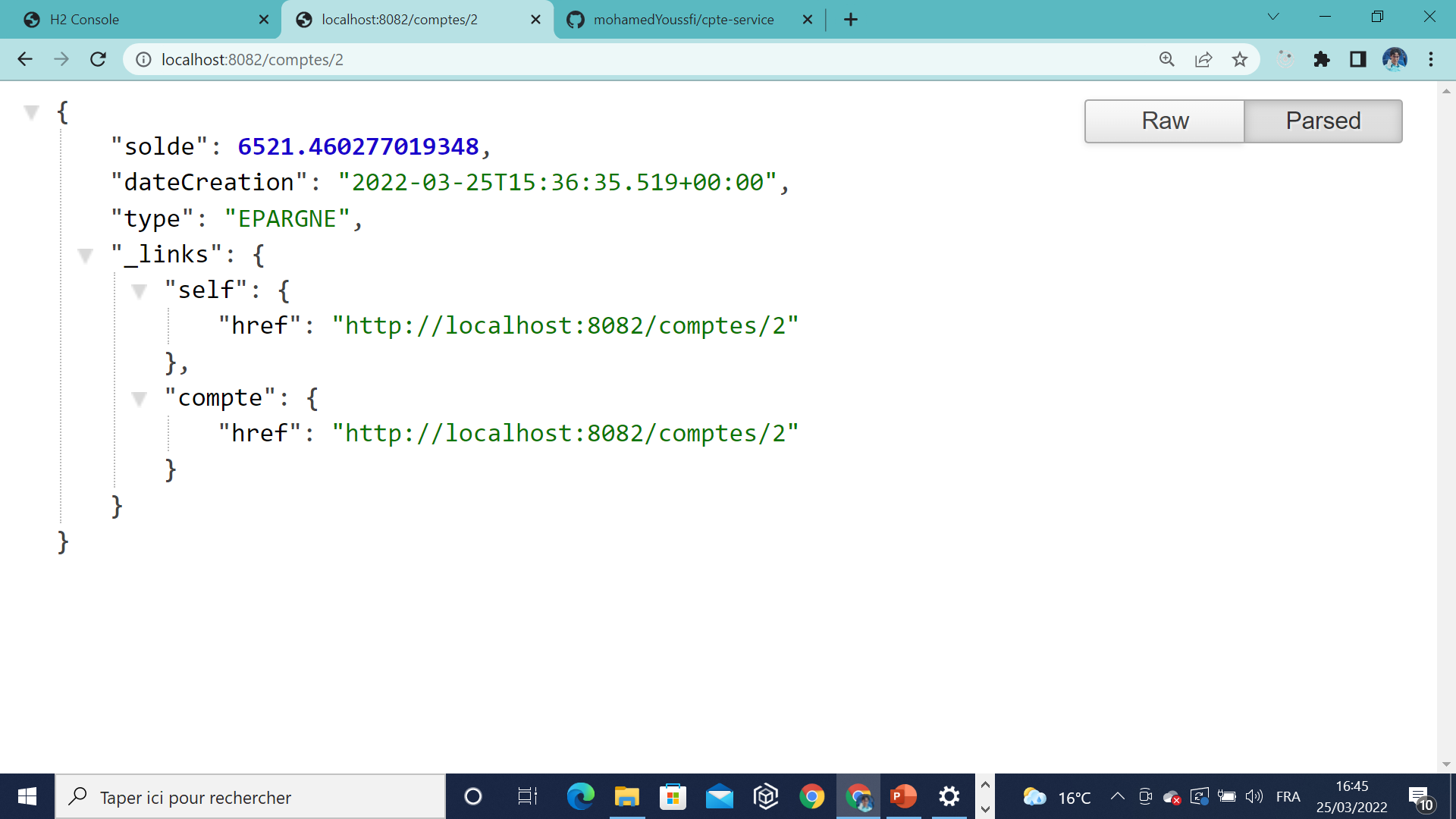1456x819 pixels.
Task: Open Chrome three-dot menu
Action: point(1430,59)
